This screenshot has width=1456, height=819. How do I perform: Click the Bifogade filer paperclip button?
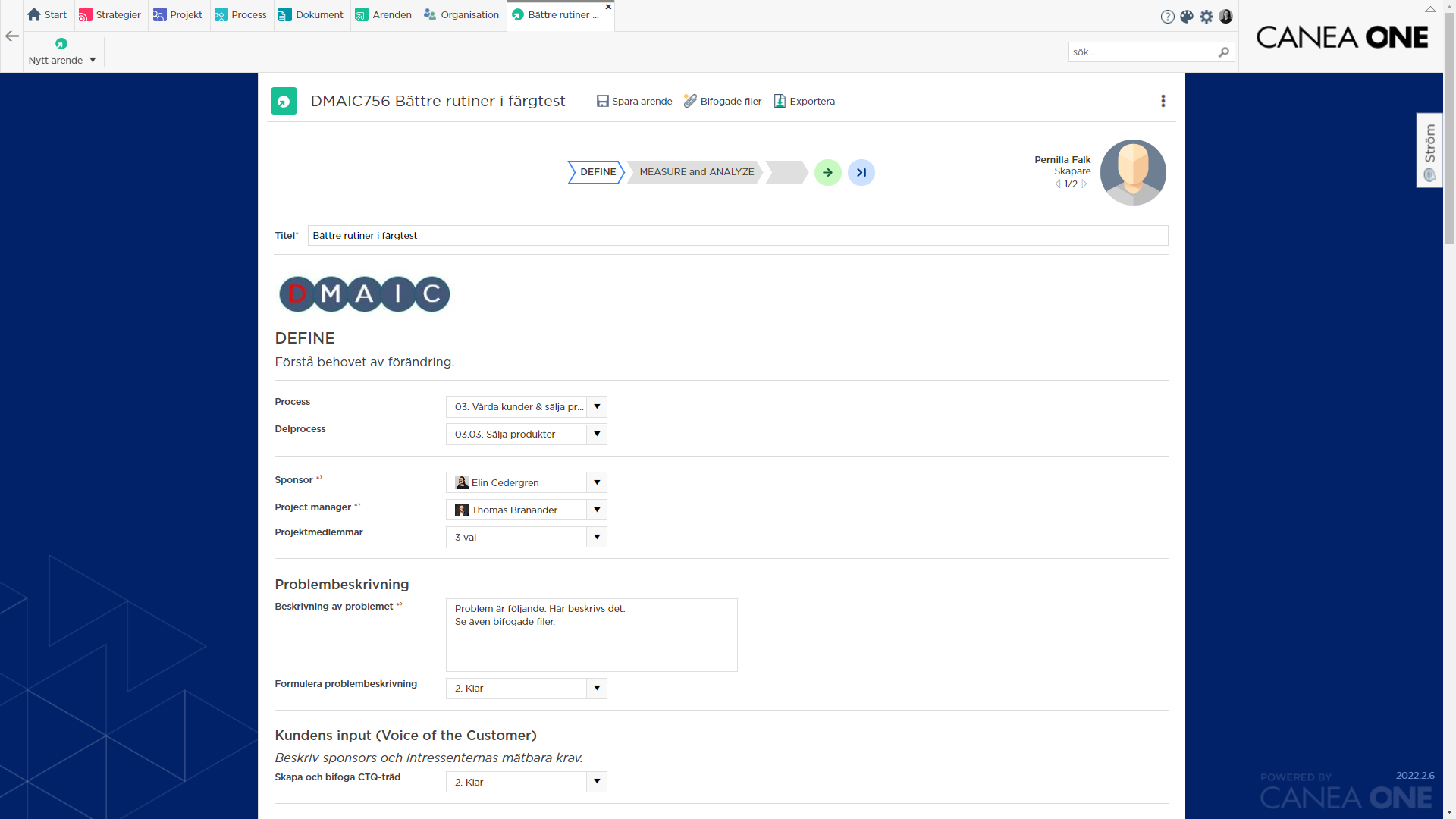(x=723, y=101)
